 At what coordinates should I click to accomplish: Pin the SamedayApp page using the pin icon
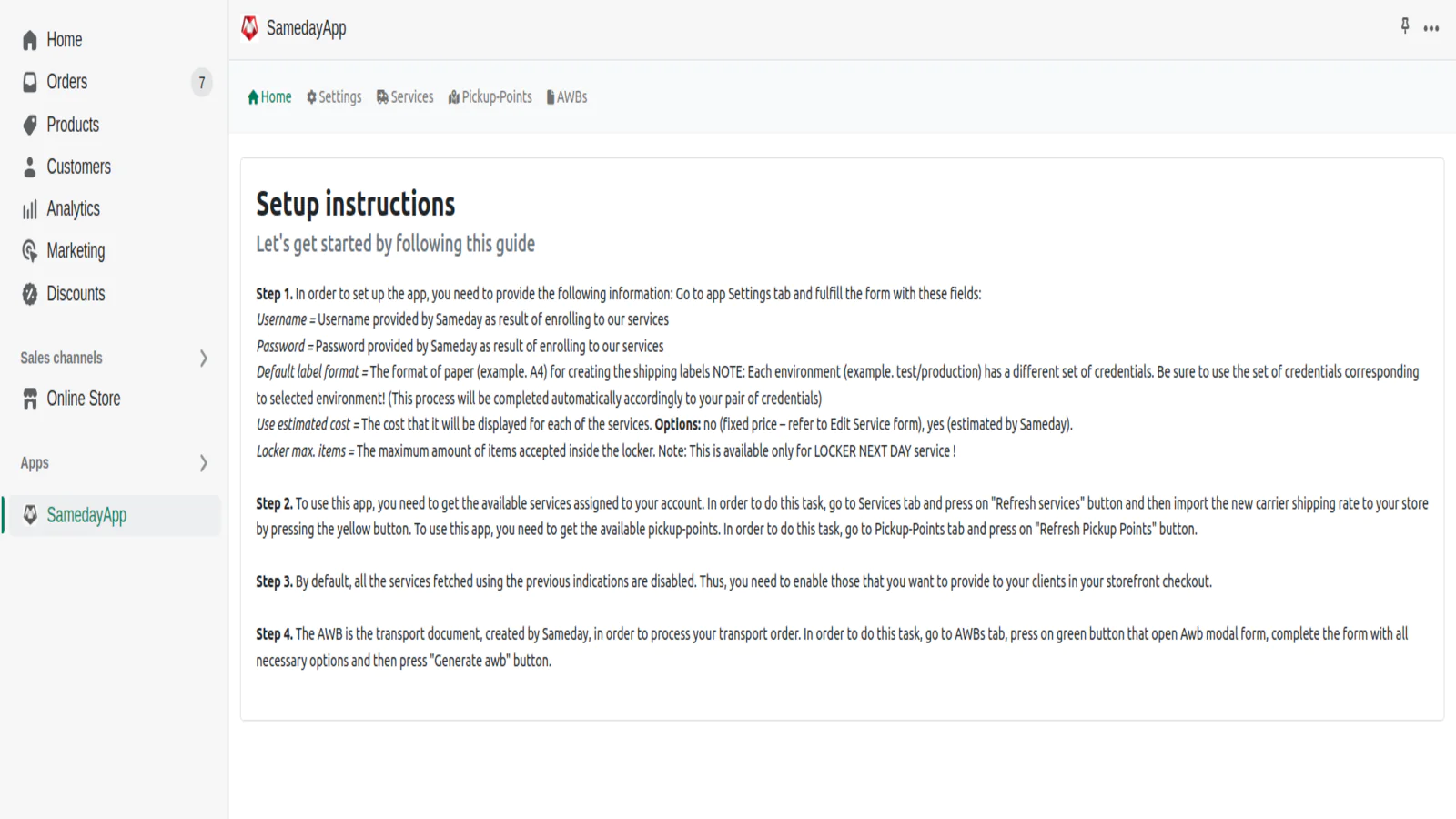(x=1404, y=27)
